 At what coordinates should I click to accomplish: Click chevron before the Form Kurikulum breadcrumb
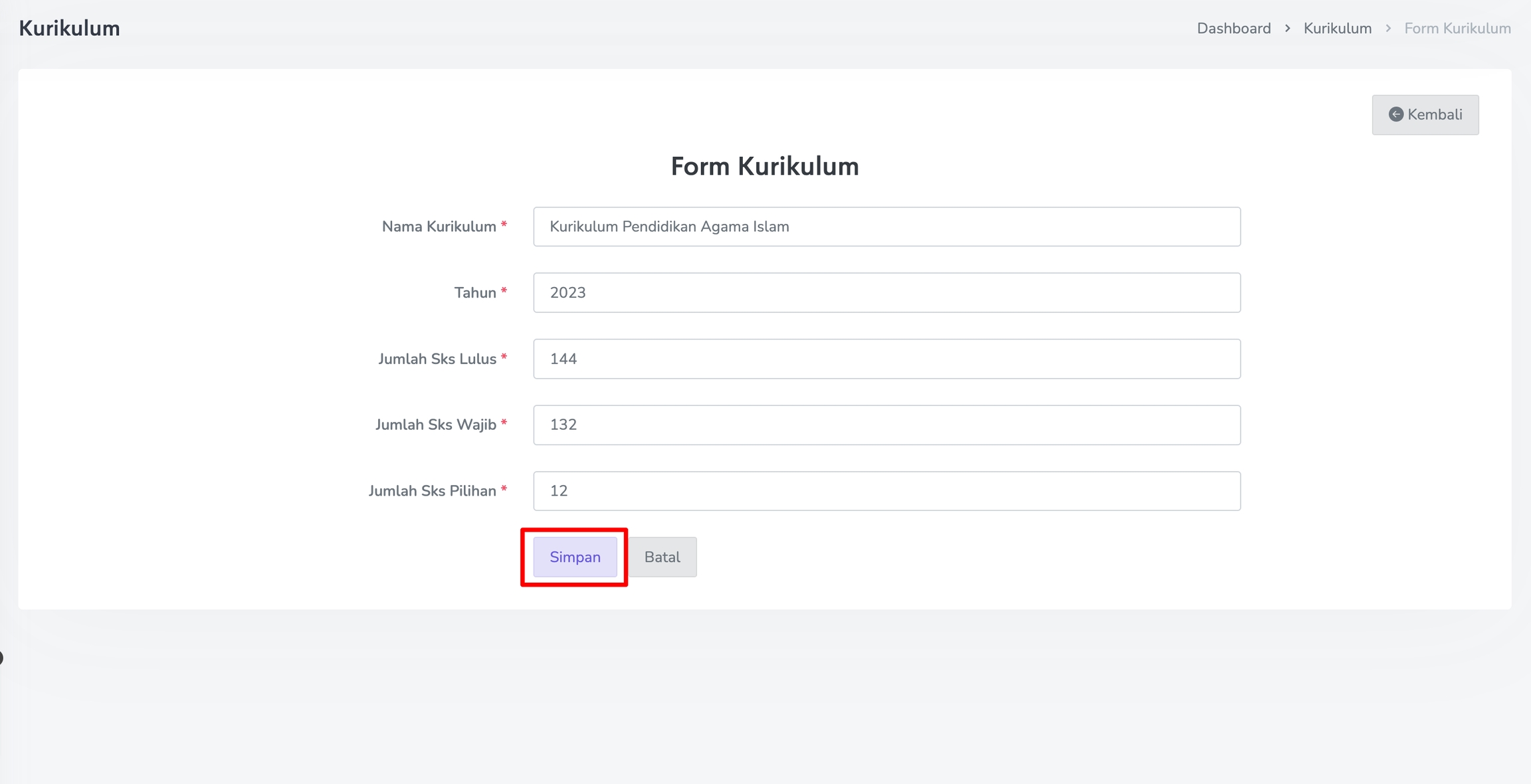[x=1388, y=29]
